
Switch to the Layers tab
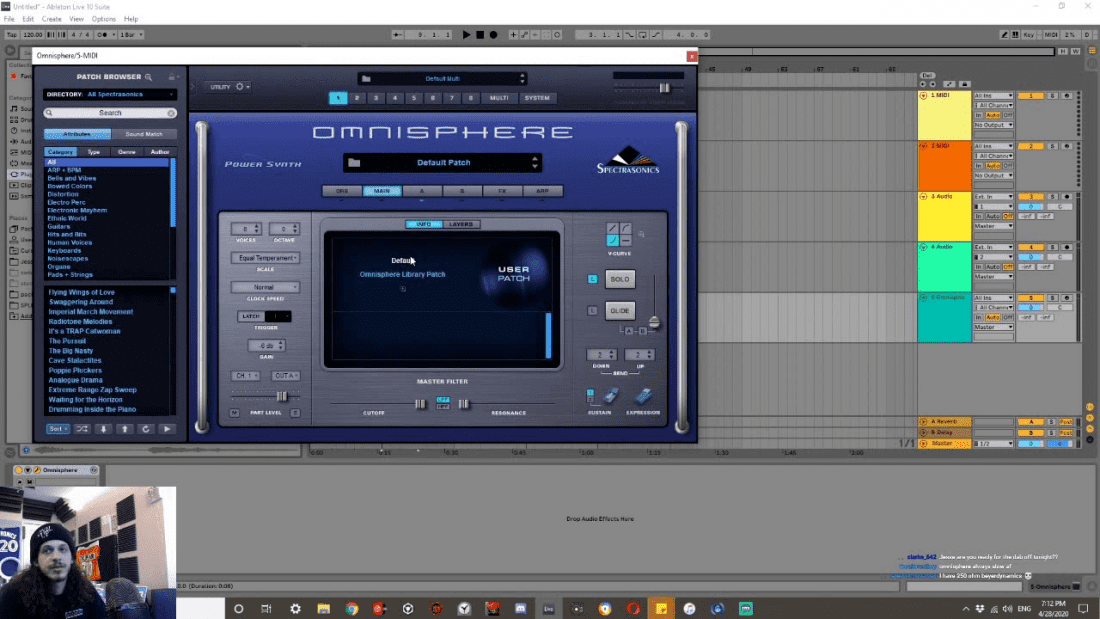click(461, 225)
